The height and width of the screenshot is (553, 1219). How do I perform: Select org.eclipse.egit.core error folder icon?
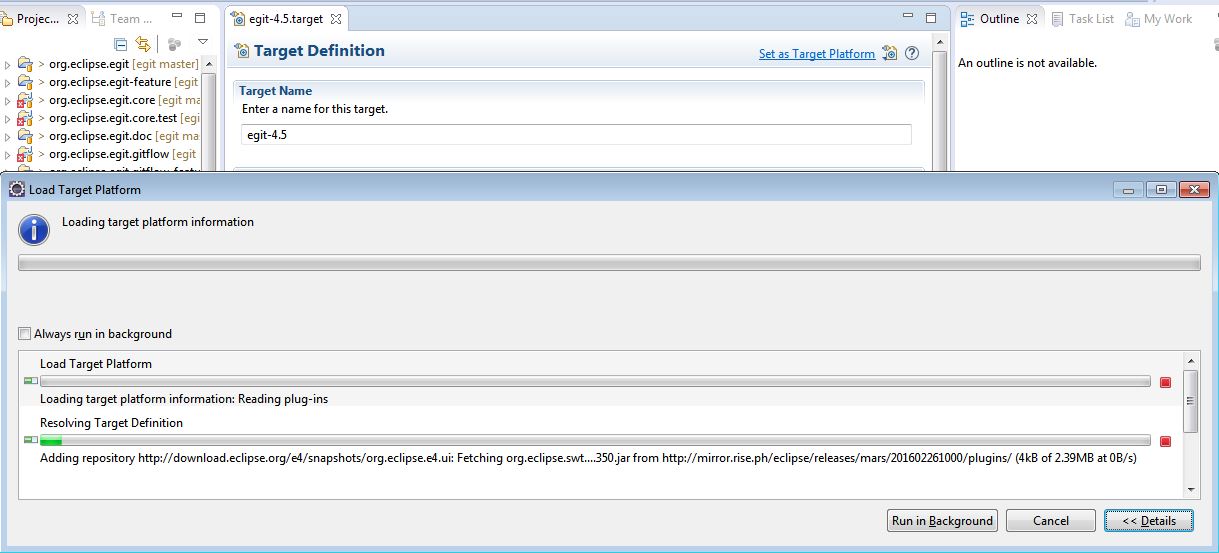click(25, 100)
